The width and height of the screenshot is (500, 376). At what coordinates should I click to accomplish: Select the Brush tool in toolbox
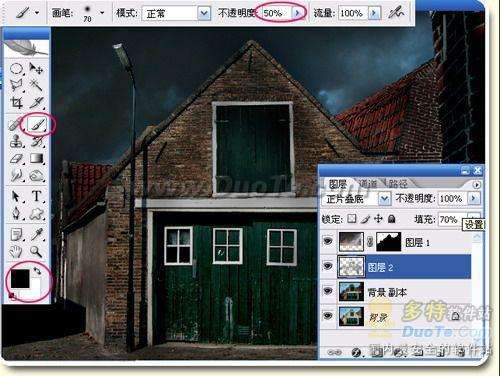pos(37,125)
